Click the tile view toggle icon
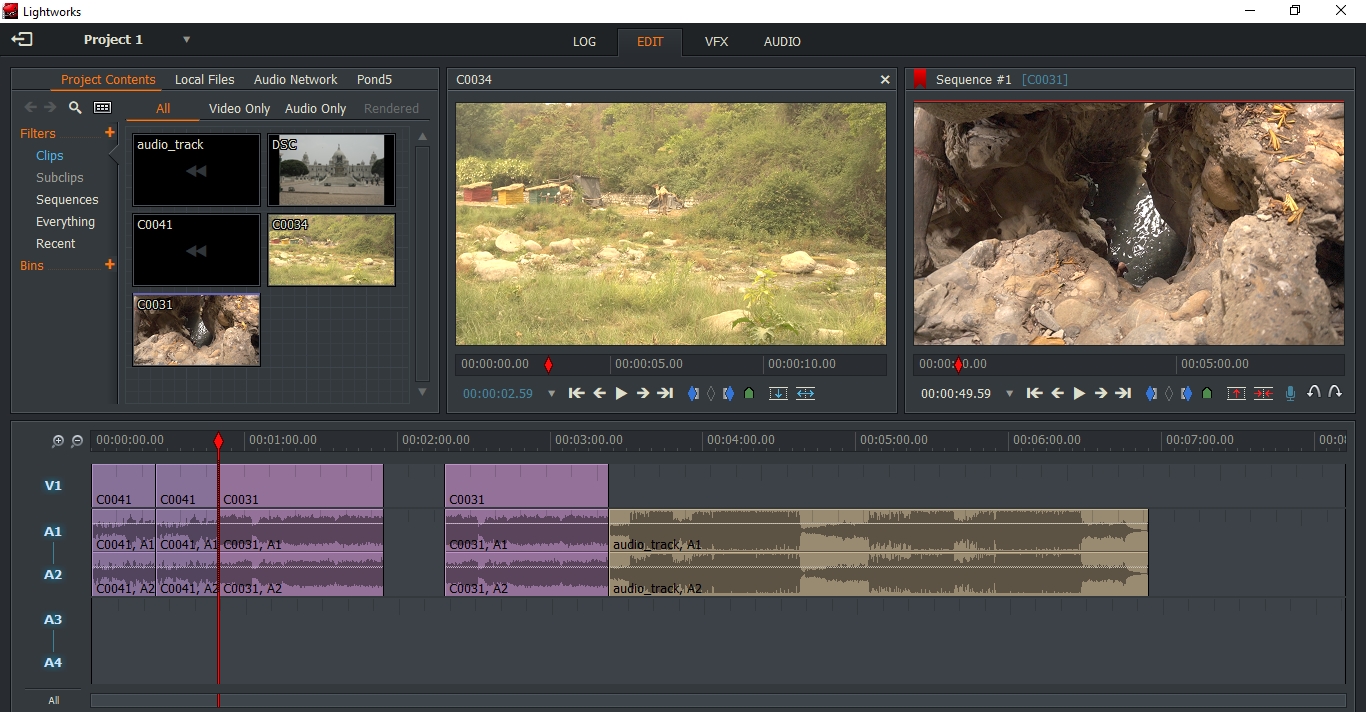1366x712 pixels. click(103, 108)
